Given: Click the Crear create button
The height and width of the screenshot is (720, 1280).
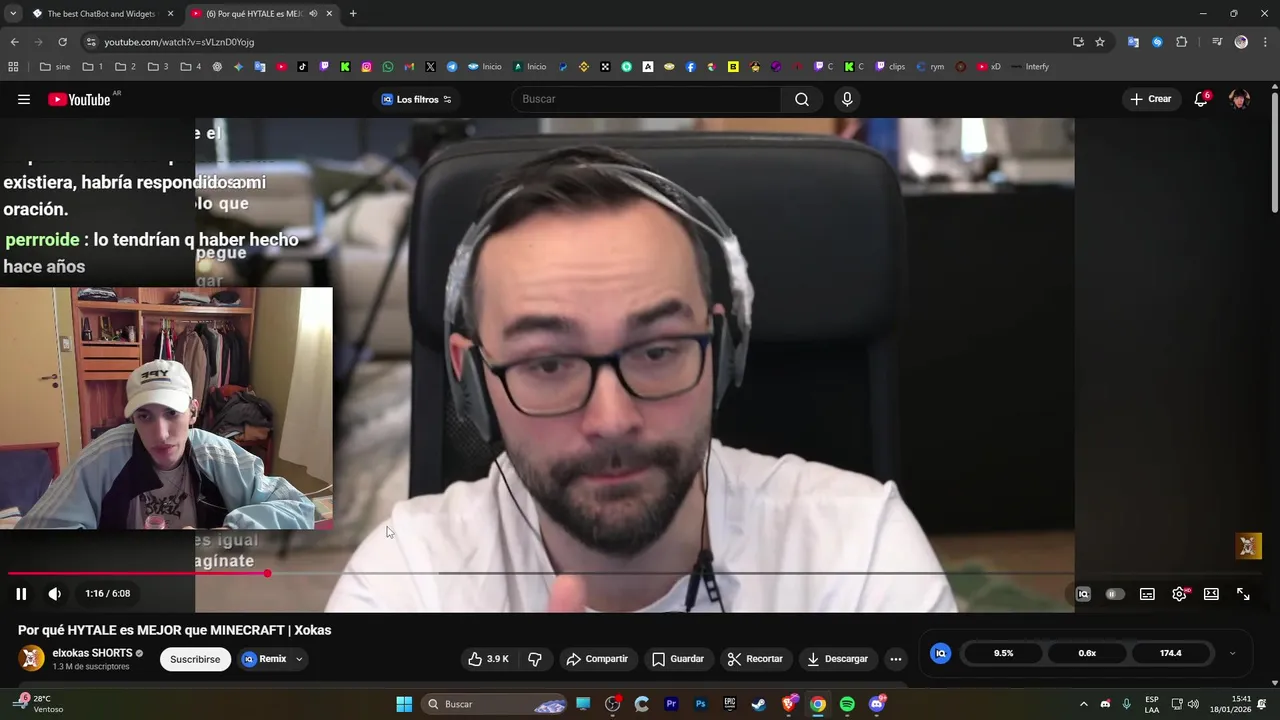Looking at the screenshot, I should (x=1151, y=99).
